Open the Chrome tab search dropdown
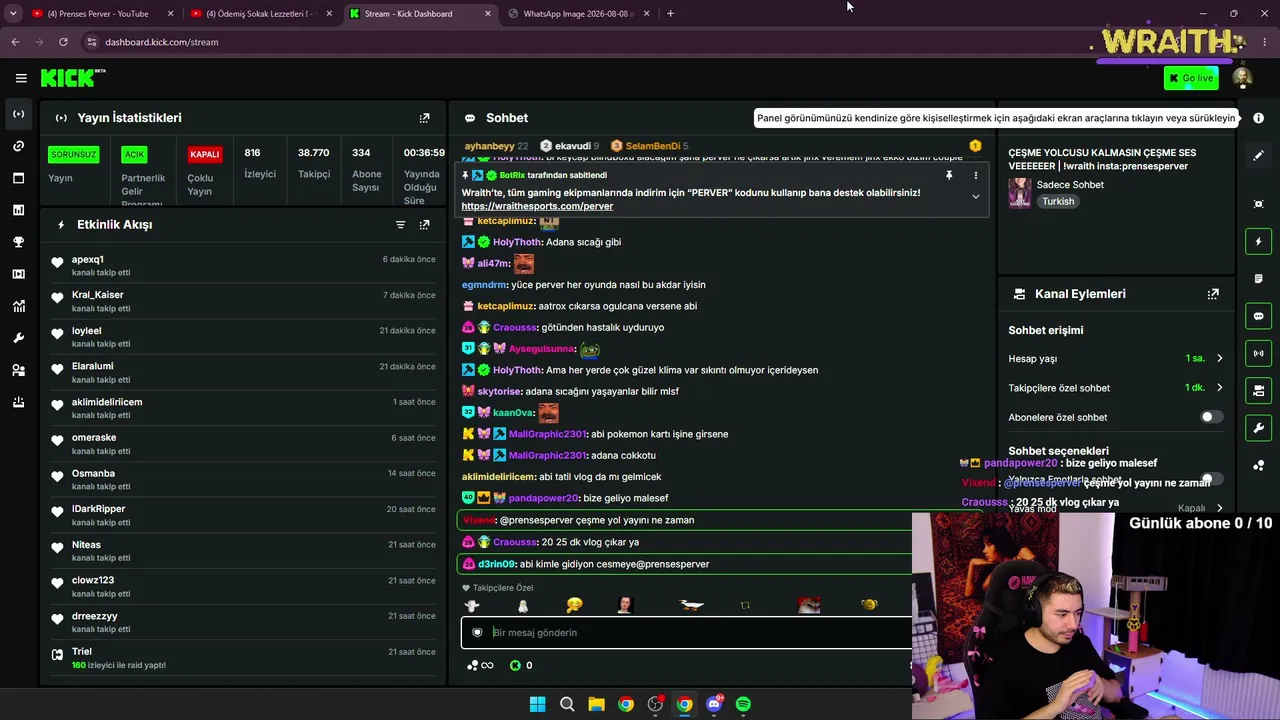1280x720 pixels. tap(13, 14)
